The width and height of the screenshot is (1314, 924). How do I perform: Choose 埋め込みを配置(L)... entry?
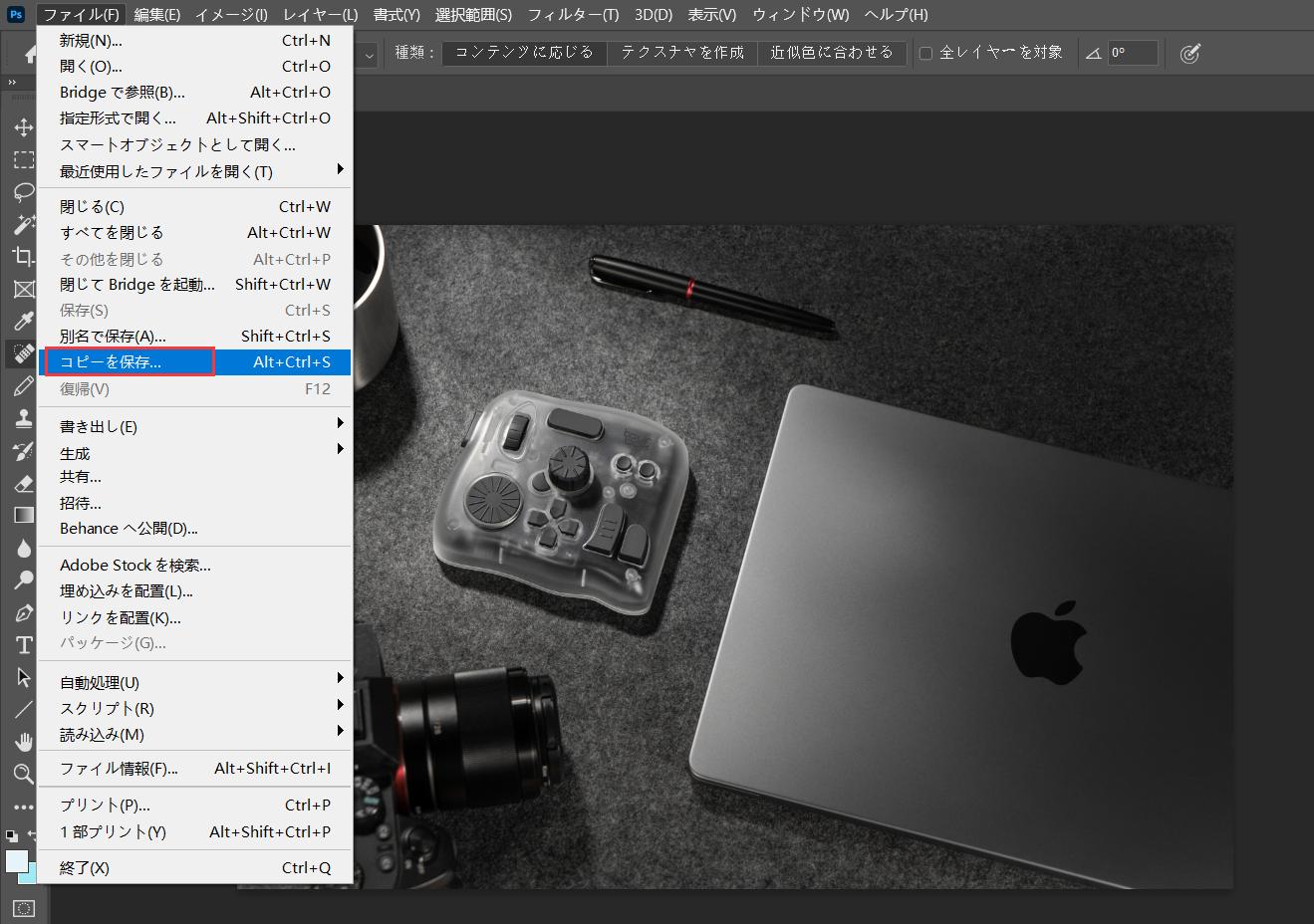point(195,591)
